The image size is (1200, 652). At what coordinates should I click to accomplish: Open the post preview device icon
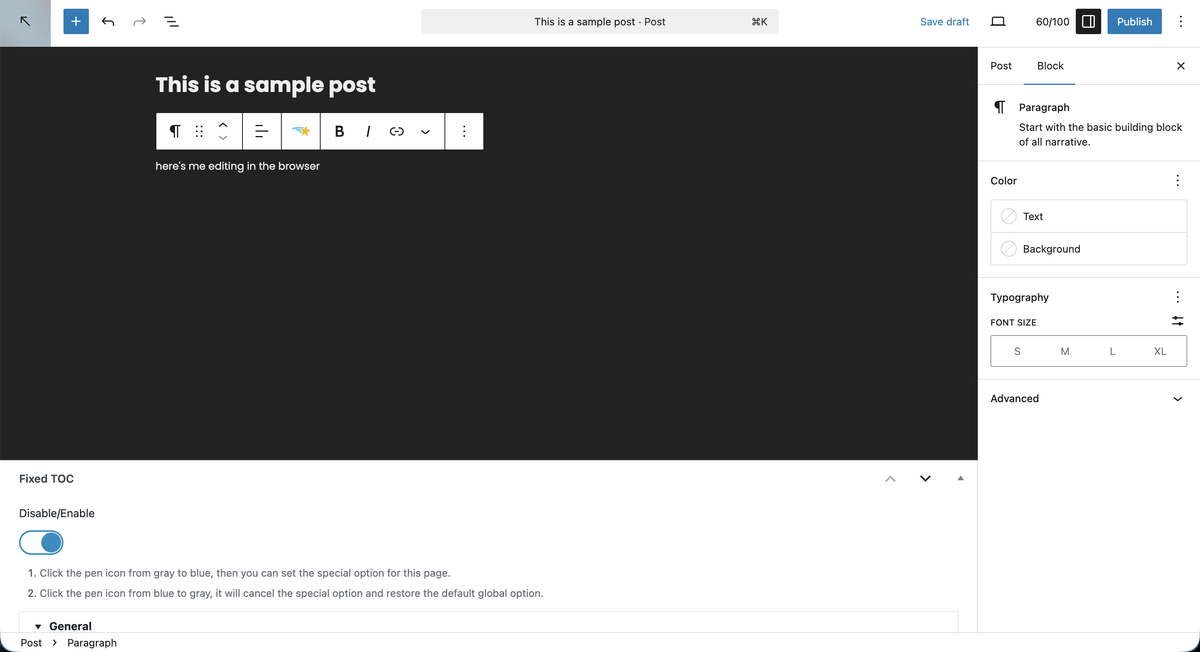click(997, 21)
